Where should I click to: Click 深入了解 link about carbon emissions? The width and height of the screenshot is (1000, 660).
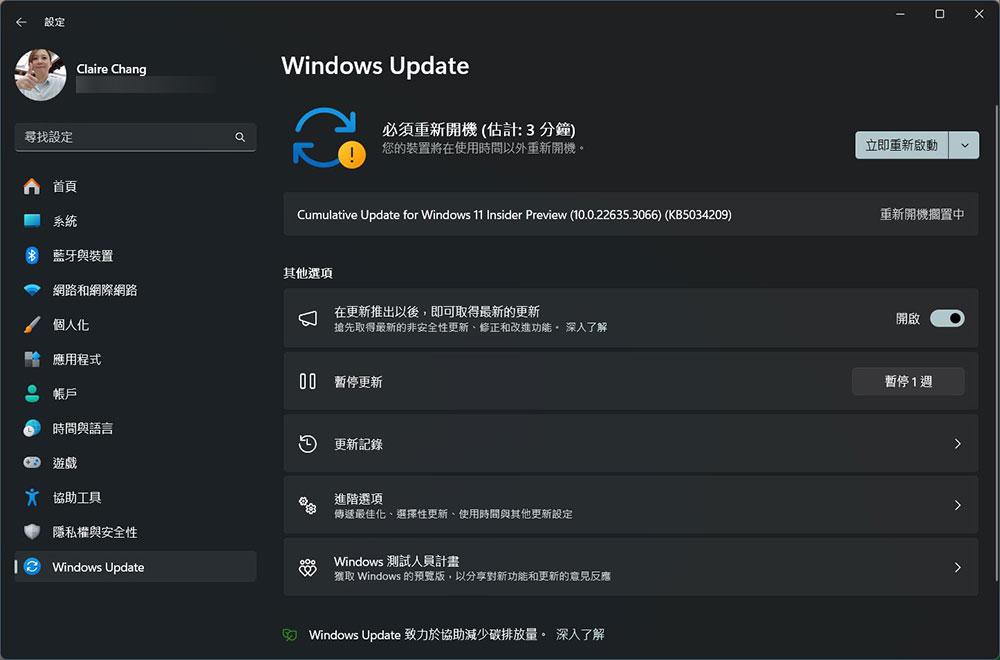[580, 635]
